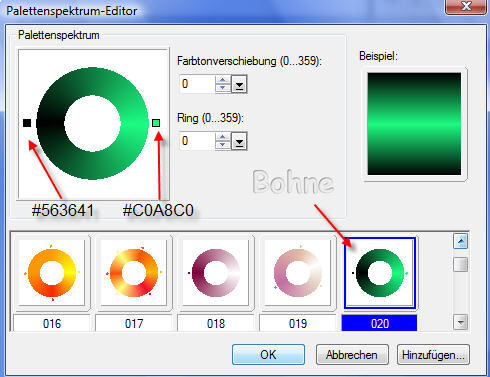
Task: Click the Hinzufügen button
Action: pyautogui.click(x=433, y=355)
